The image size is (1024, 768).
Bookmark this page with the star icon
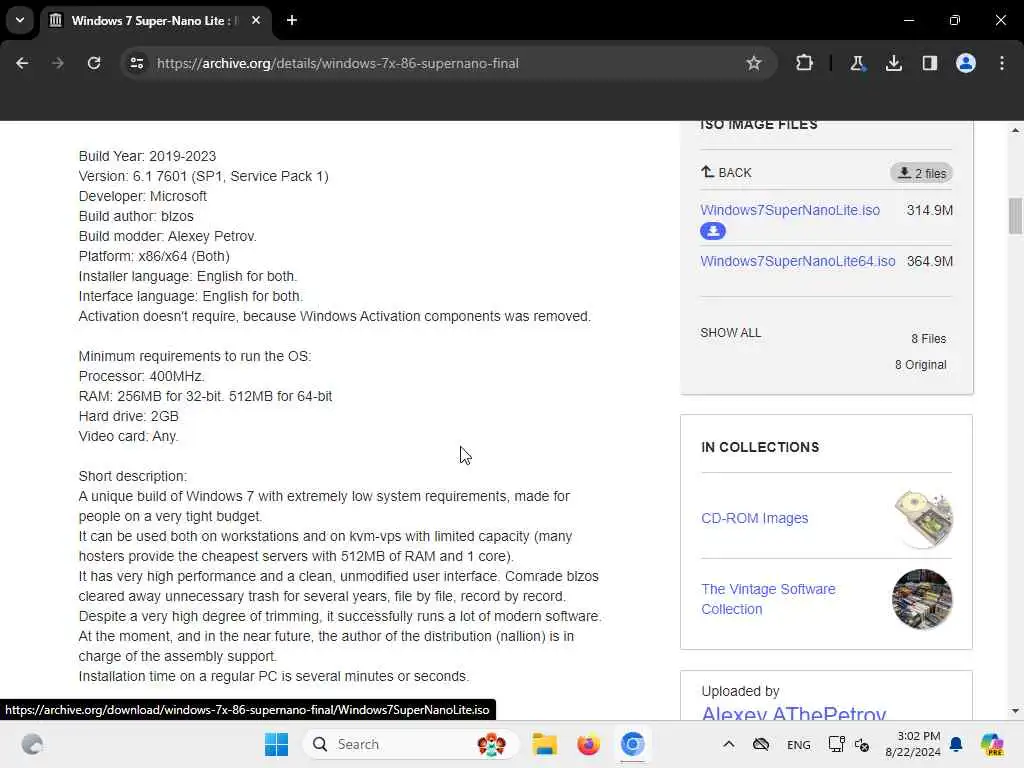pyautogui.click(x=754, y=63)
